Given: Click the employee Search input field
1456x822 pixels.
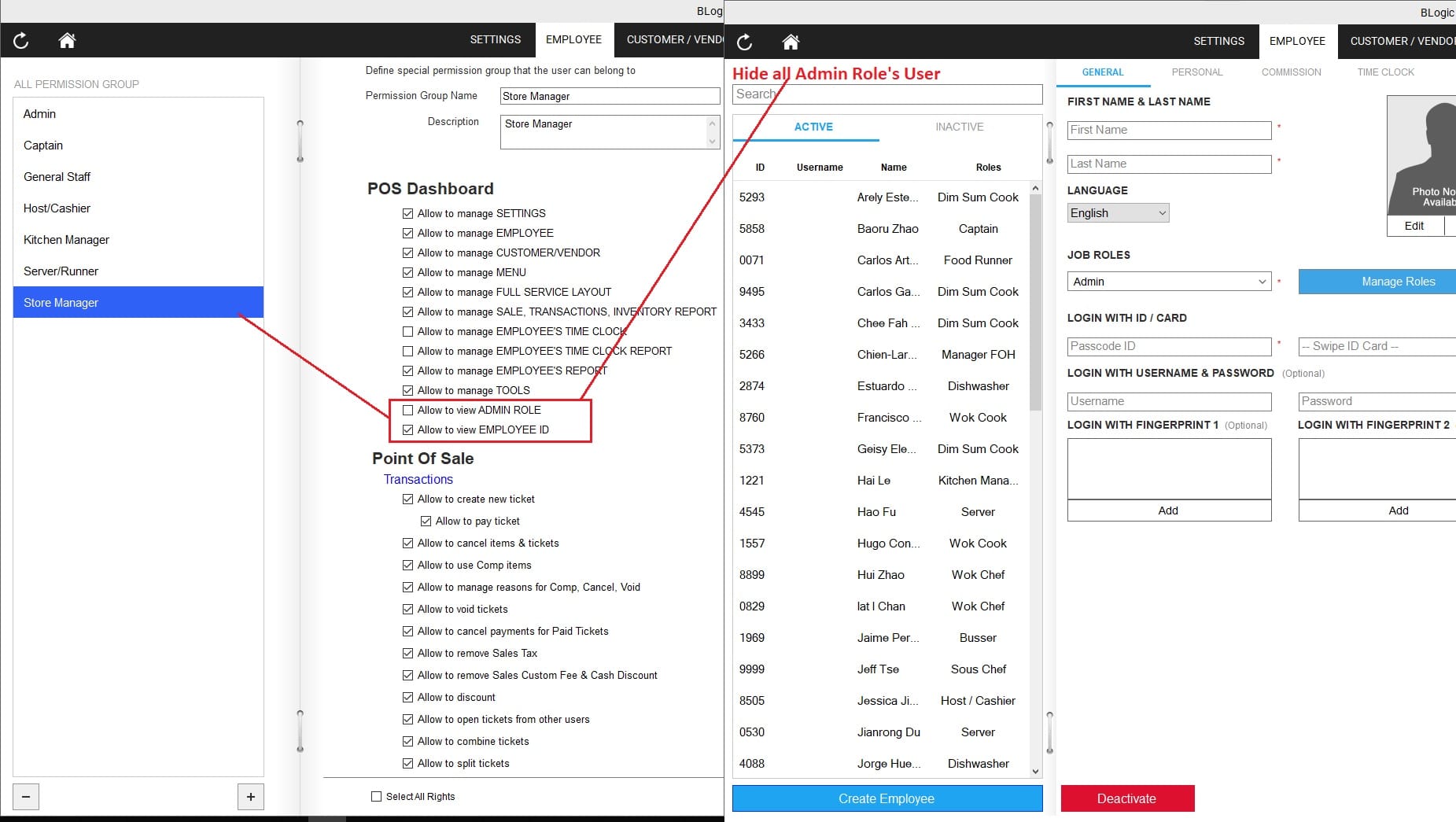Looking at the screenshot, I should point(887,94).
